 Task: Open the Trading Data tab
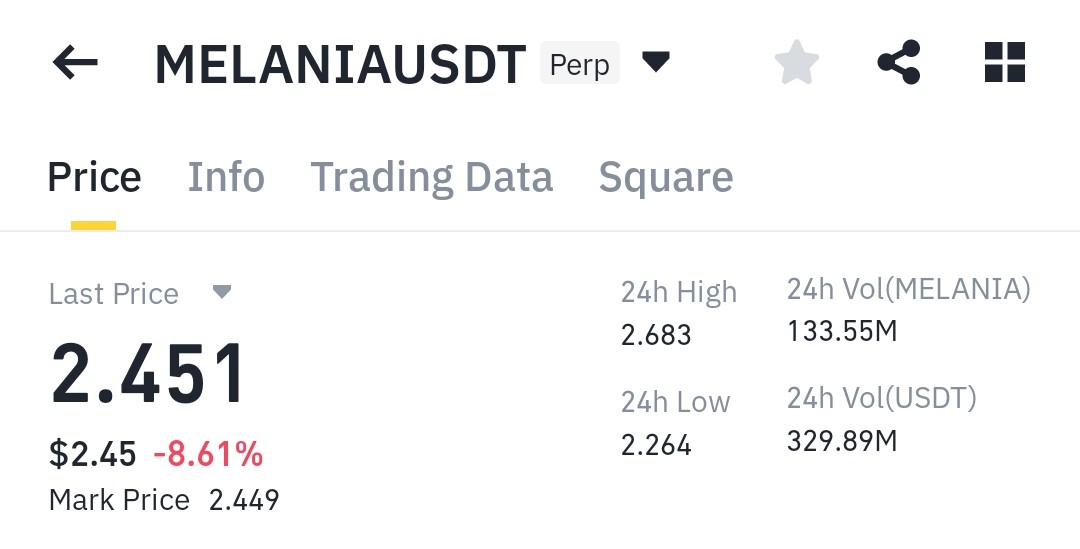(432, 178)
